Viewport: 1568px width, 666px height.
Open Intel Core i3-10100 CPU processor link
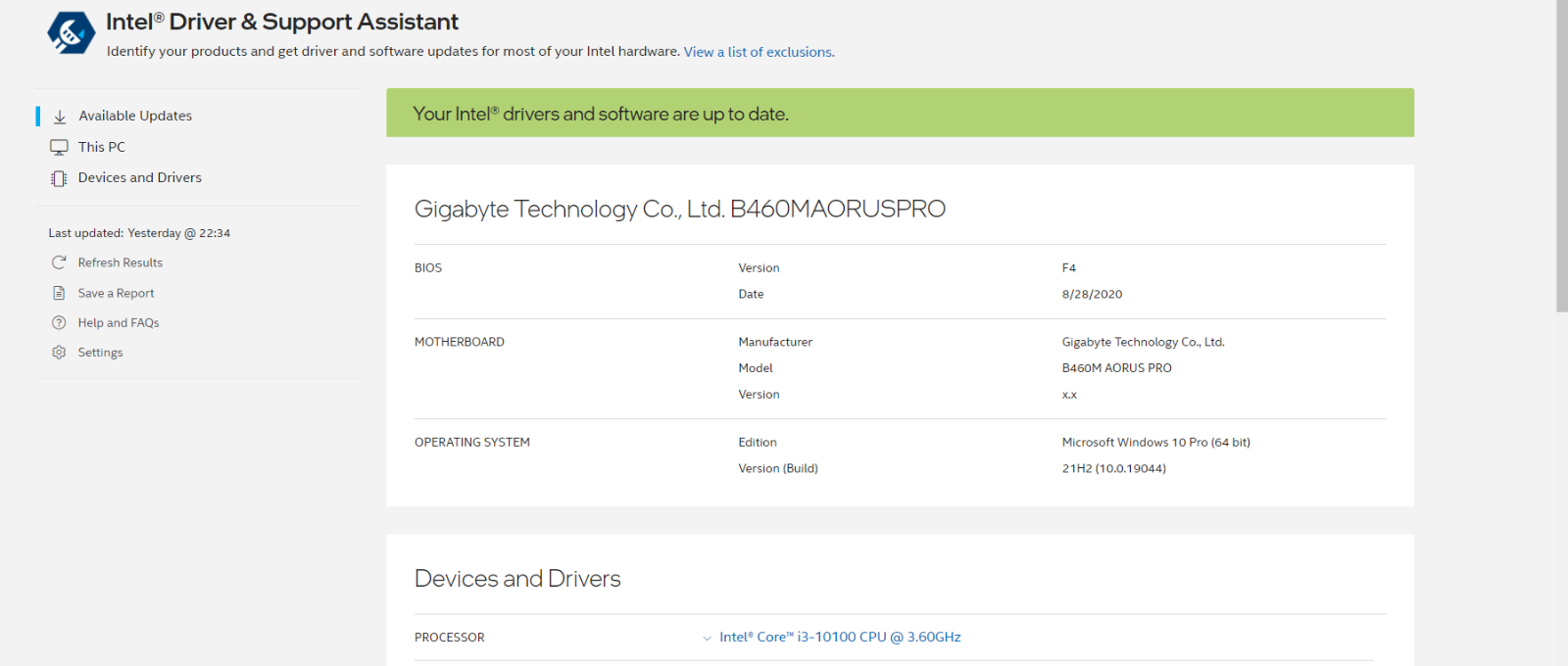tap(840, 637)
